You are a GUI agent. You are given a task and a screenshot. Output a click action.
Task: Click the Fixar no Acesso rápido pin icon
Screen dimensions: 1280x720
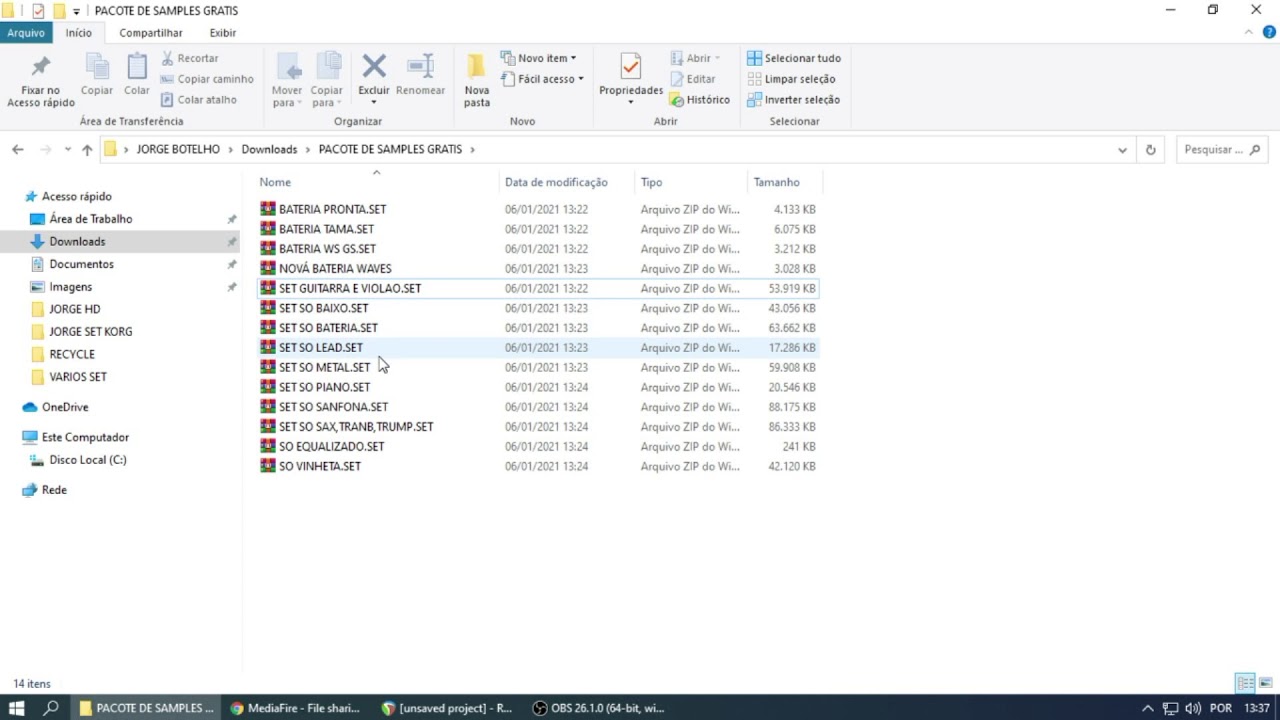tap(41, 67)
